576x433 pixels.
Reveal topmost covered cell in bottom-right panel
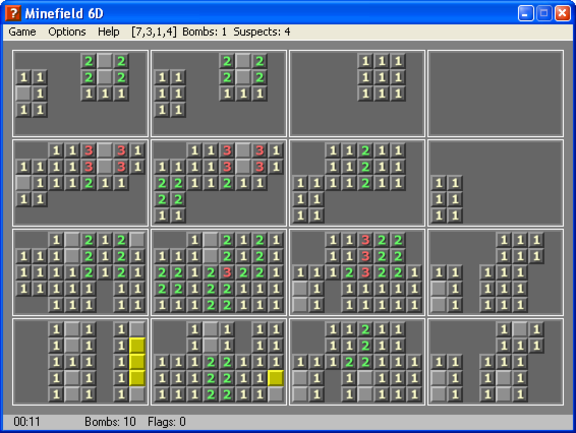pos(520,329)
